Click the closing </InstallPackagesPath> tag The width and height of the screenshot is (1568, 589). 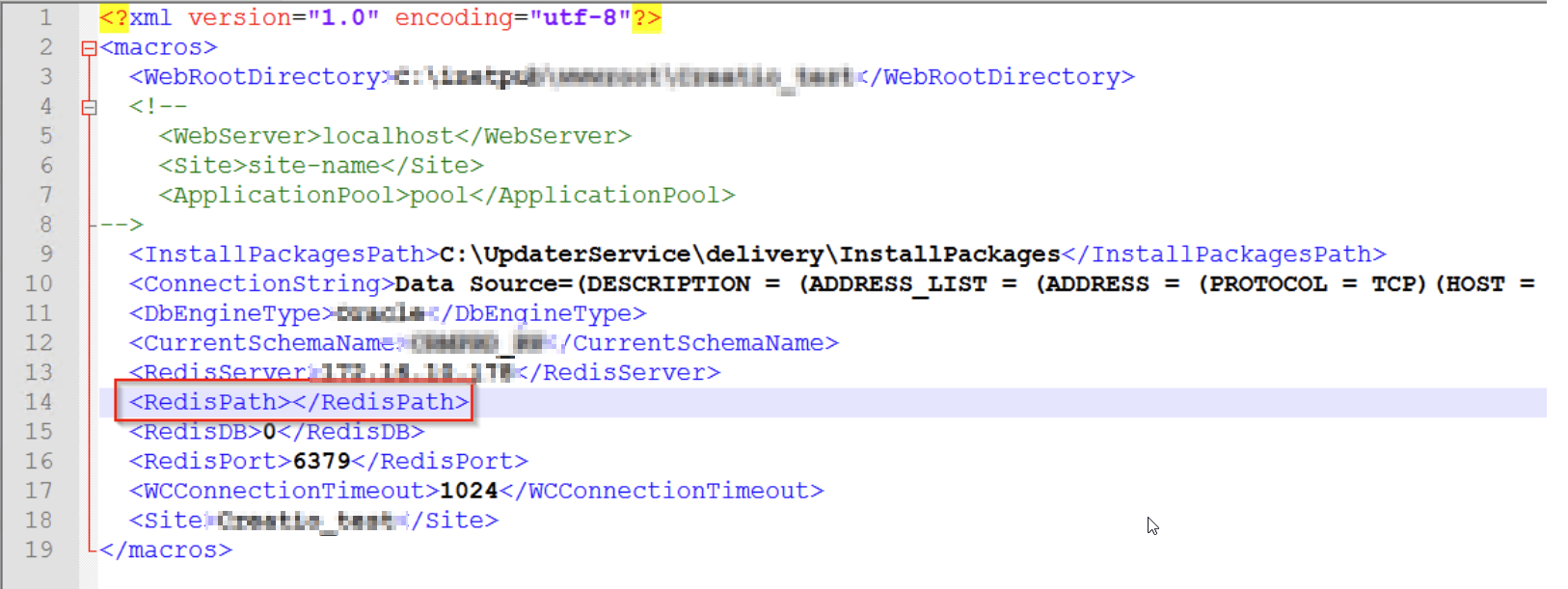(1224, 254)
